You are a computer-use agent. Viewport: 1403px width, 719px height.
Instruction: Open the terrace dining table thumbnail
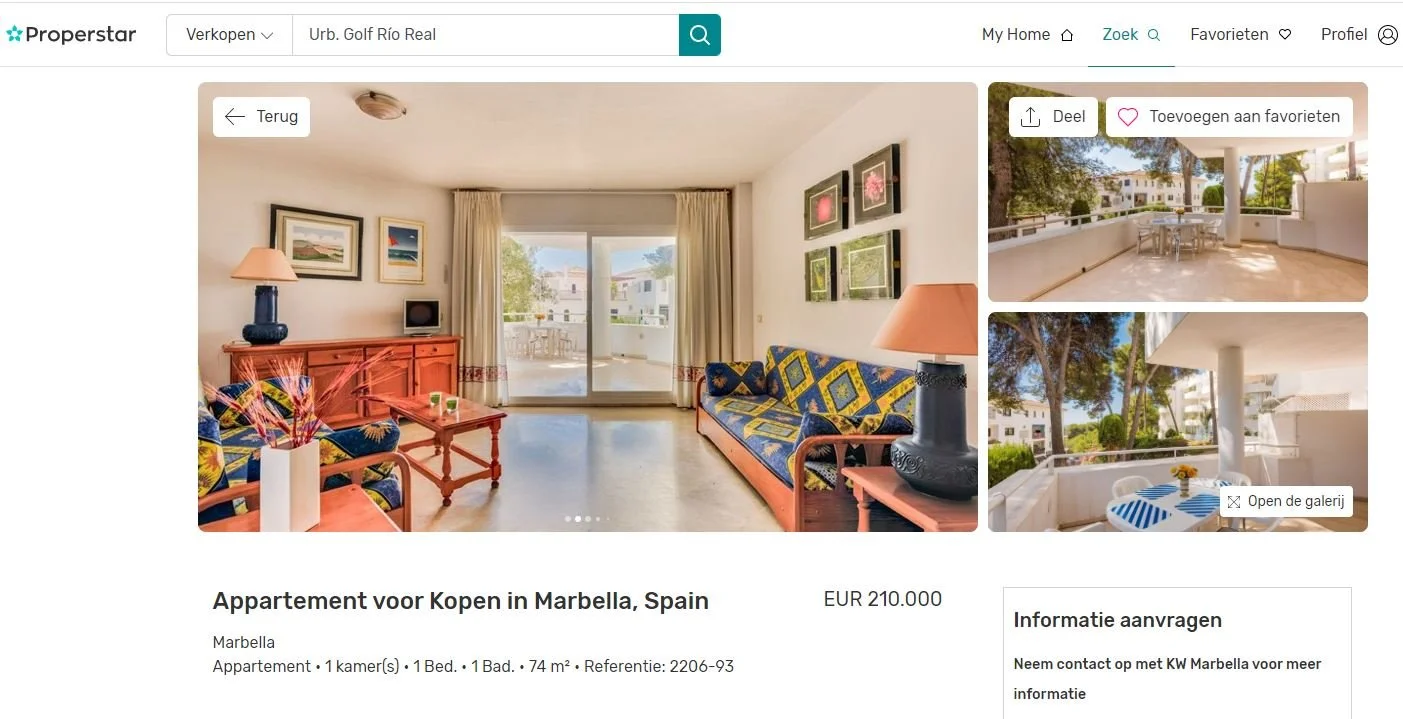[1178, 192]
